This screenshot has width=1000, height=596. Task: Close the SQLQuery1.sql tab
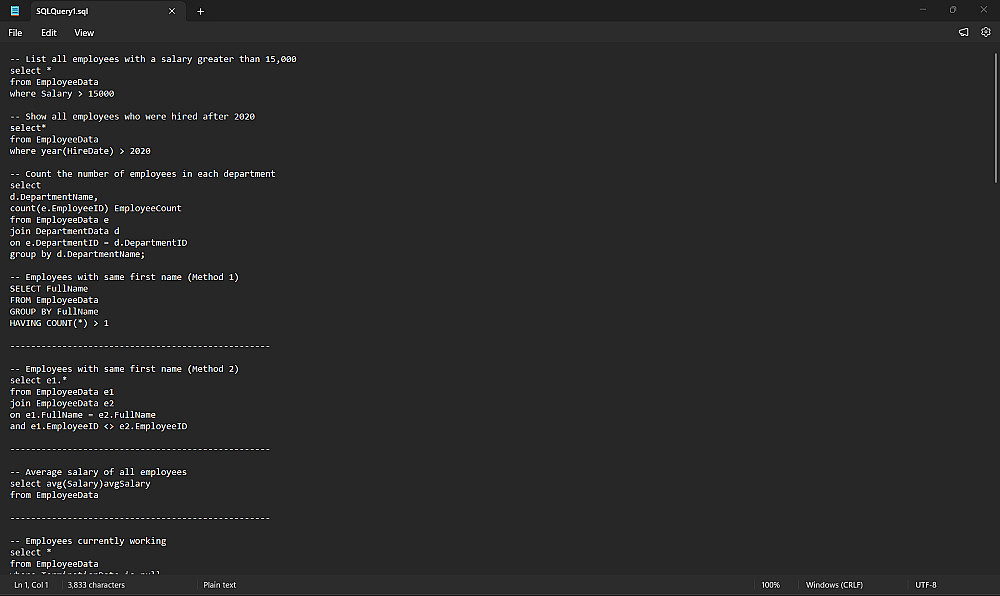172,11
